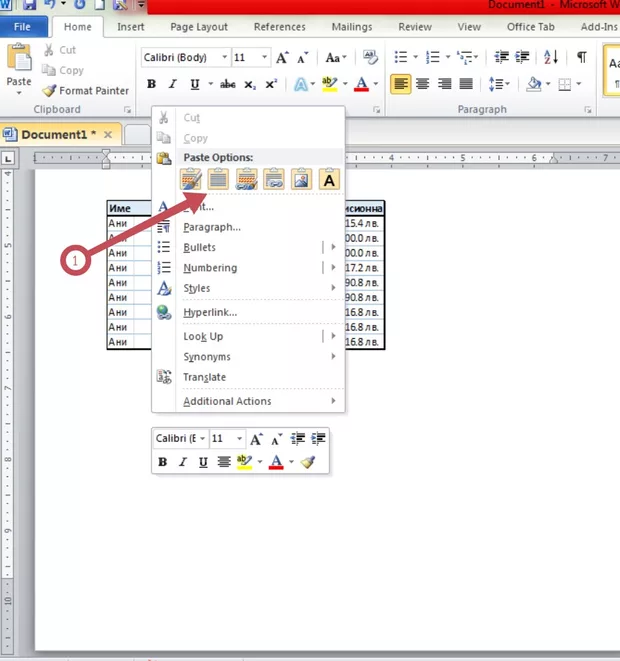620x661 pixels.
Task: Click Format Painter in Clipboard group
Action: tap(85, 91)
